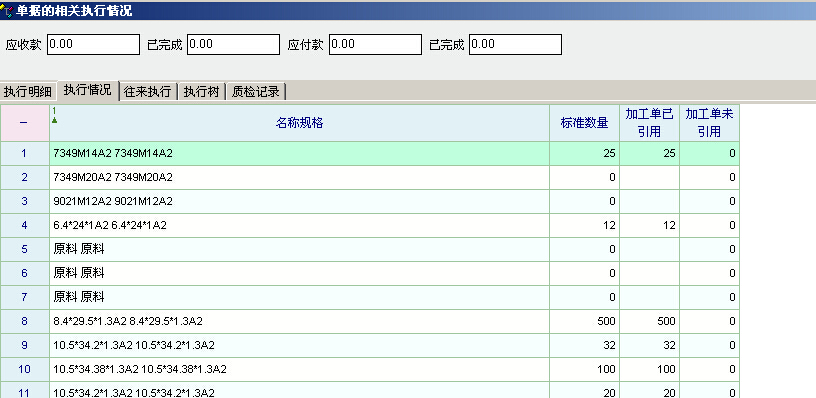This screenshot has height=398, width=816.
Task: Select the 执行情况 tab
Action: point(87,90)
